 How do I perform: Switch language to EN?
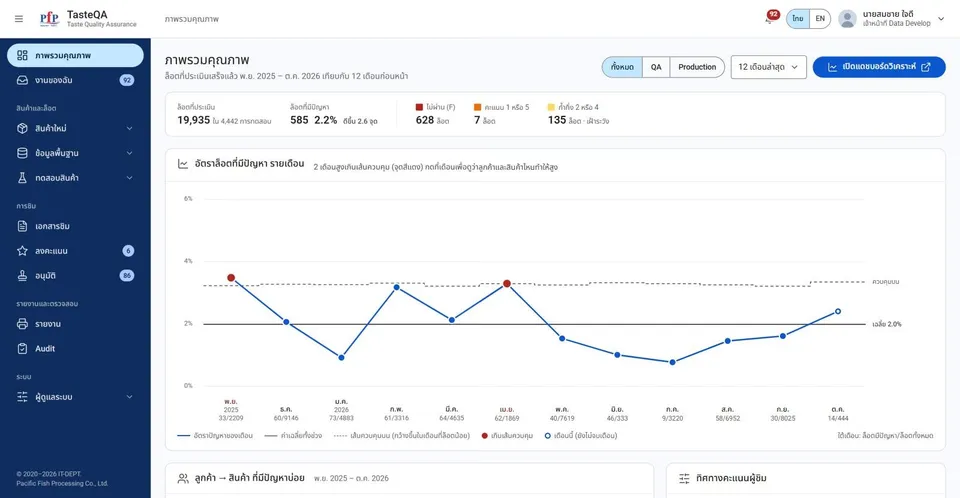click(x=820, y=18)
